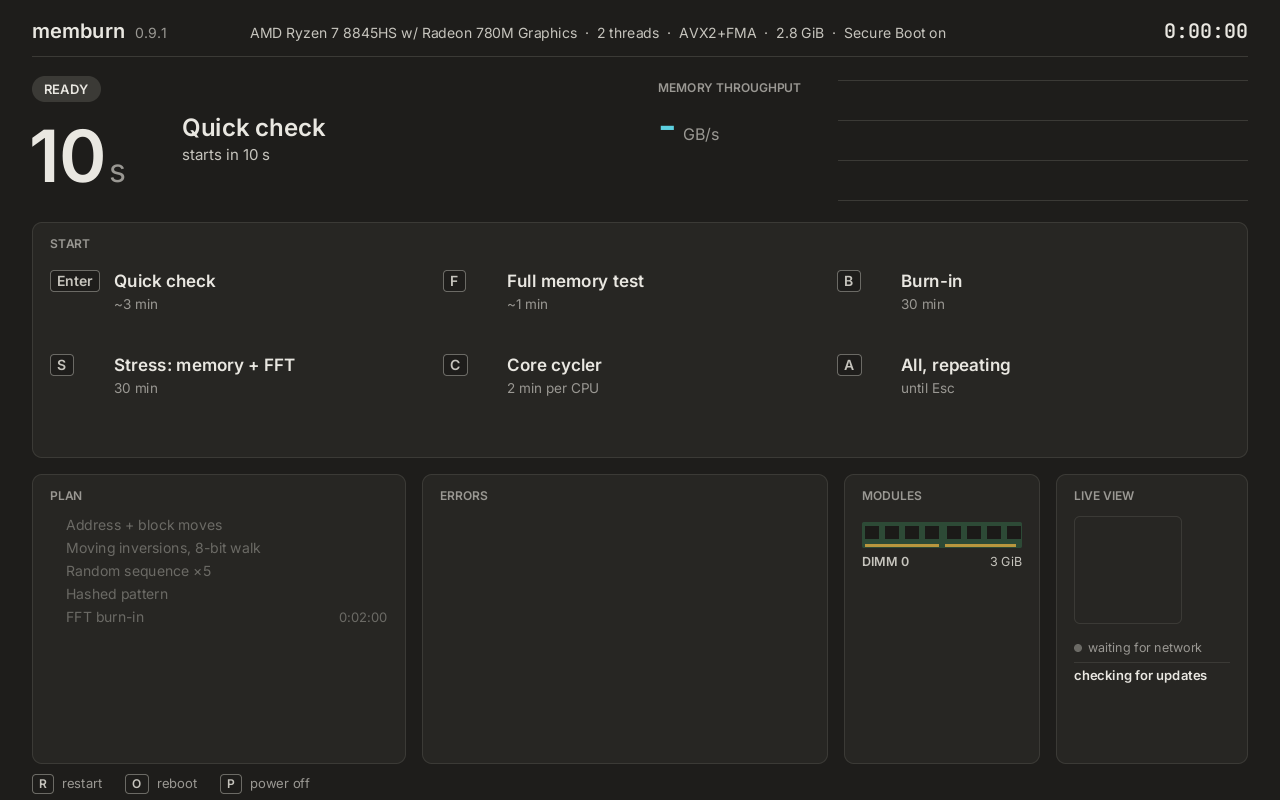
Task: Click the 'Address + block moves' plan step
Action: 144,525
